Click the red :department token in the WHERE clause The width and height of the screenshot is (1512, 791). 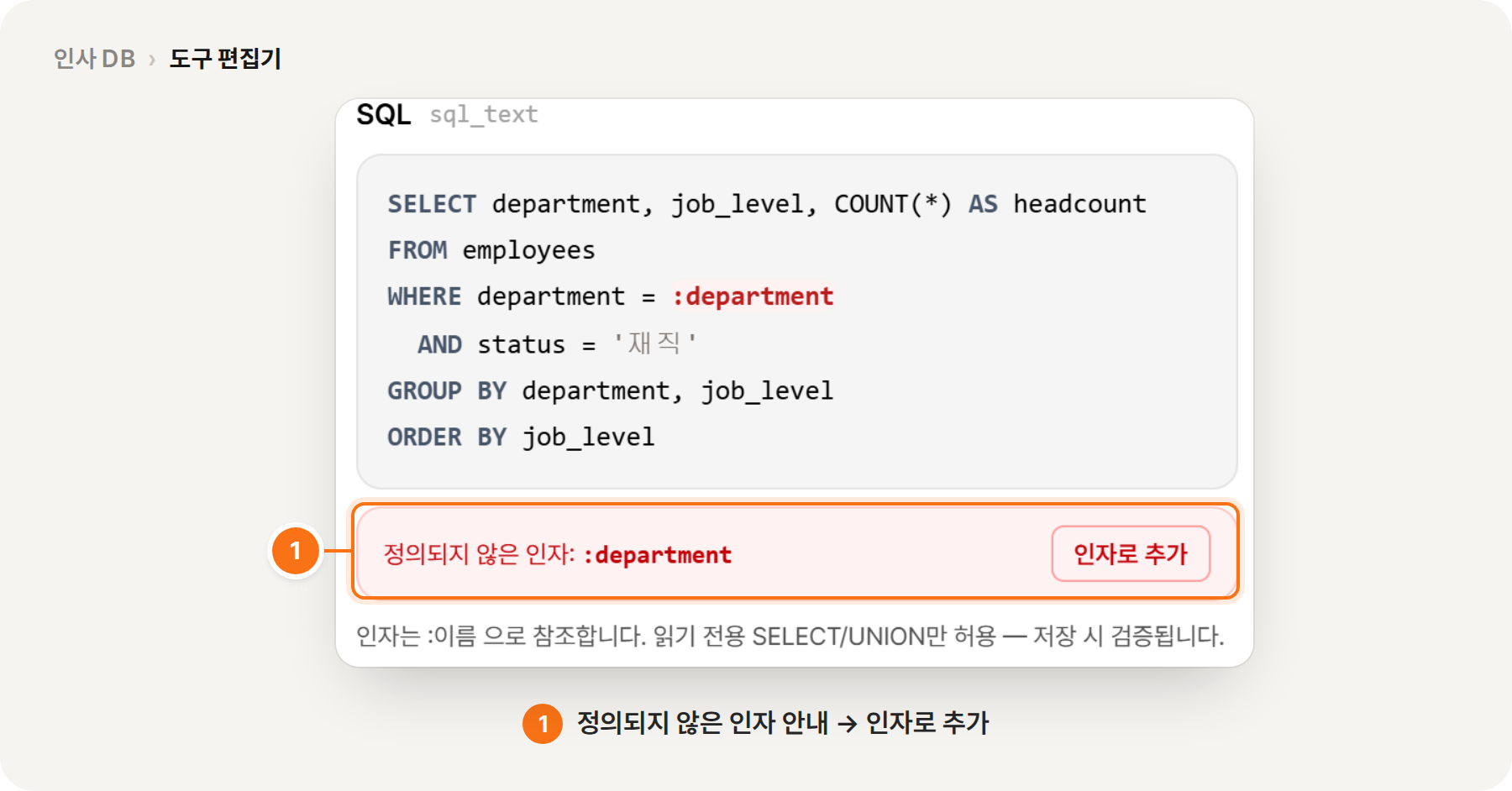(x=753, y=296)
